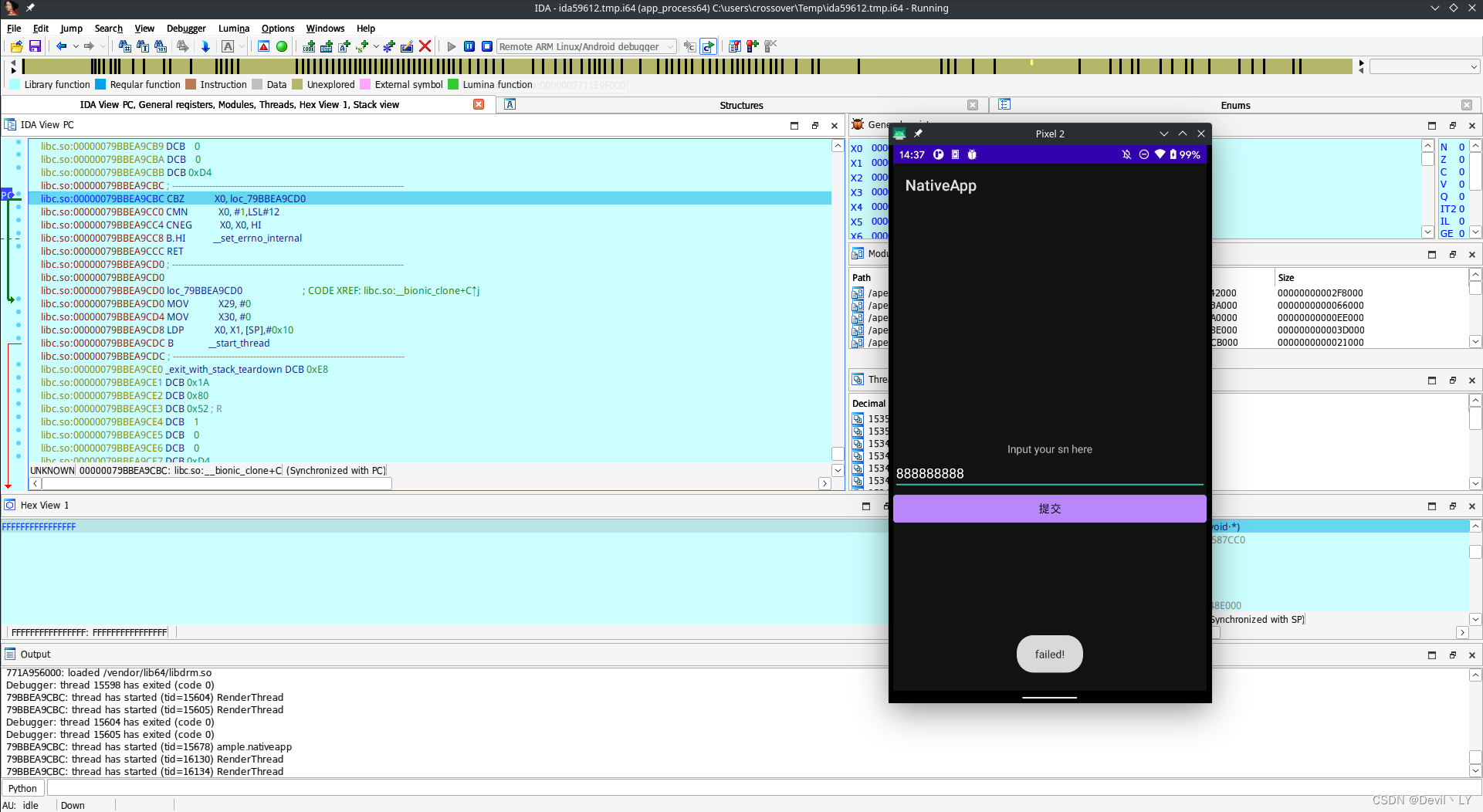The image size is (1483, 812).
Task: Save the database with the floppy icon
Action: [35, 46]
